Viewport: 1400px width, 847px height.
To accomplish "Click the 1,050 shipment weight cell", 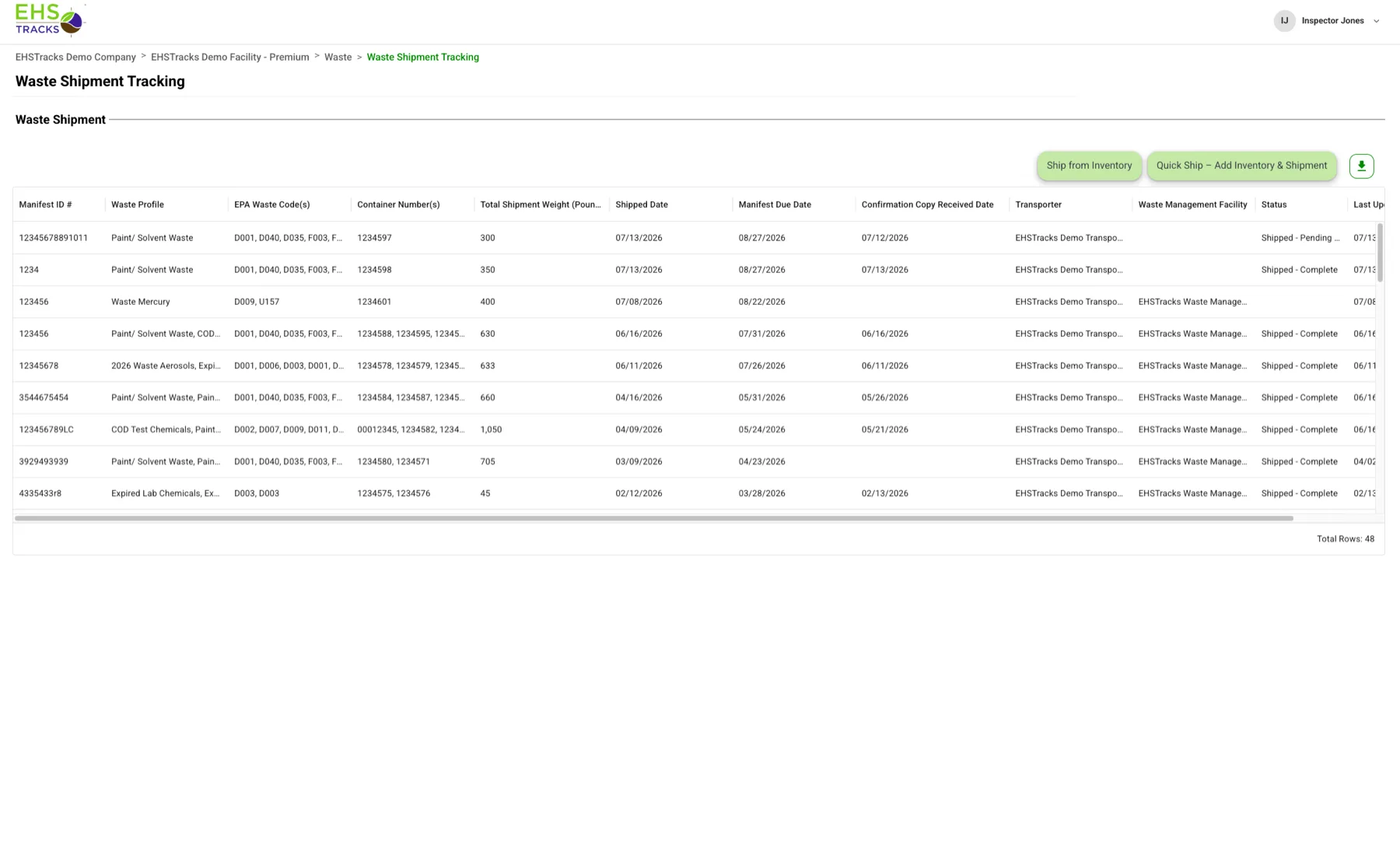I will coord(541,429).
